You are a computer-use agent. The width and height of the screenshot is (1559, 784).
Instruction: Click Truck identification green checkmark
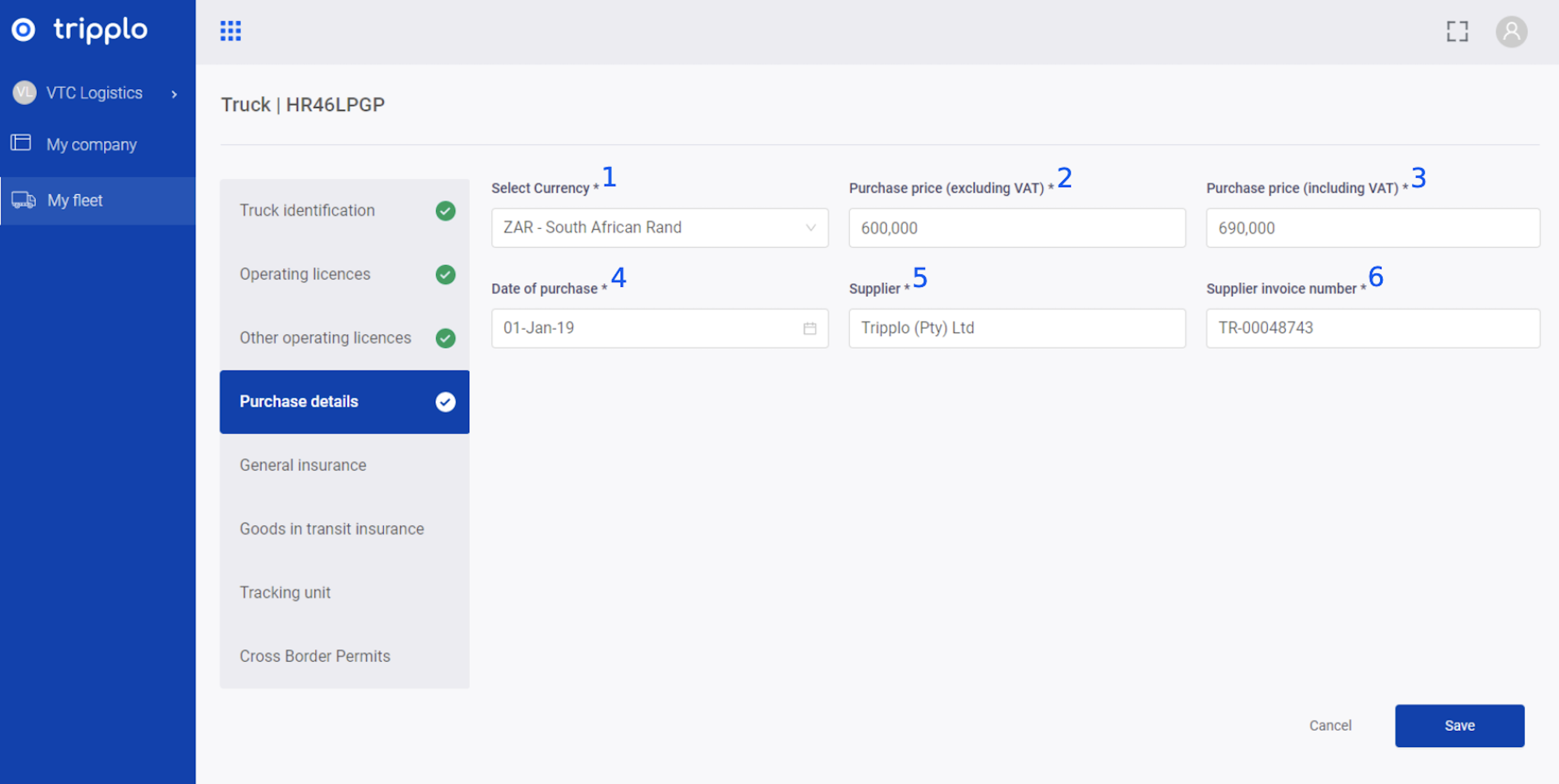click(x=446, y=210)
